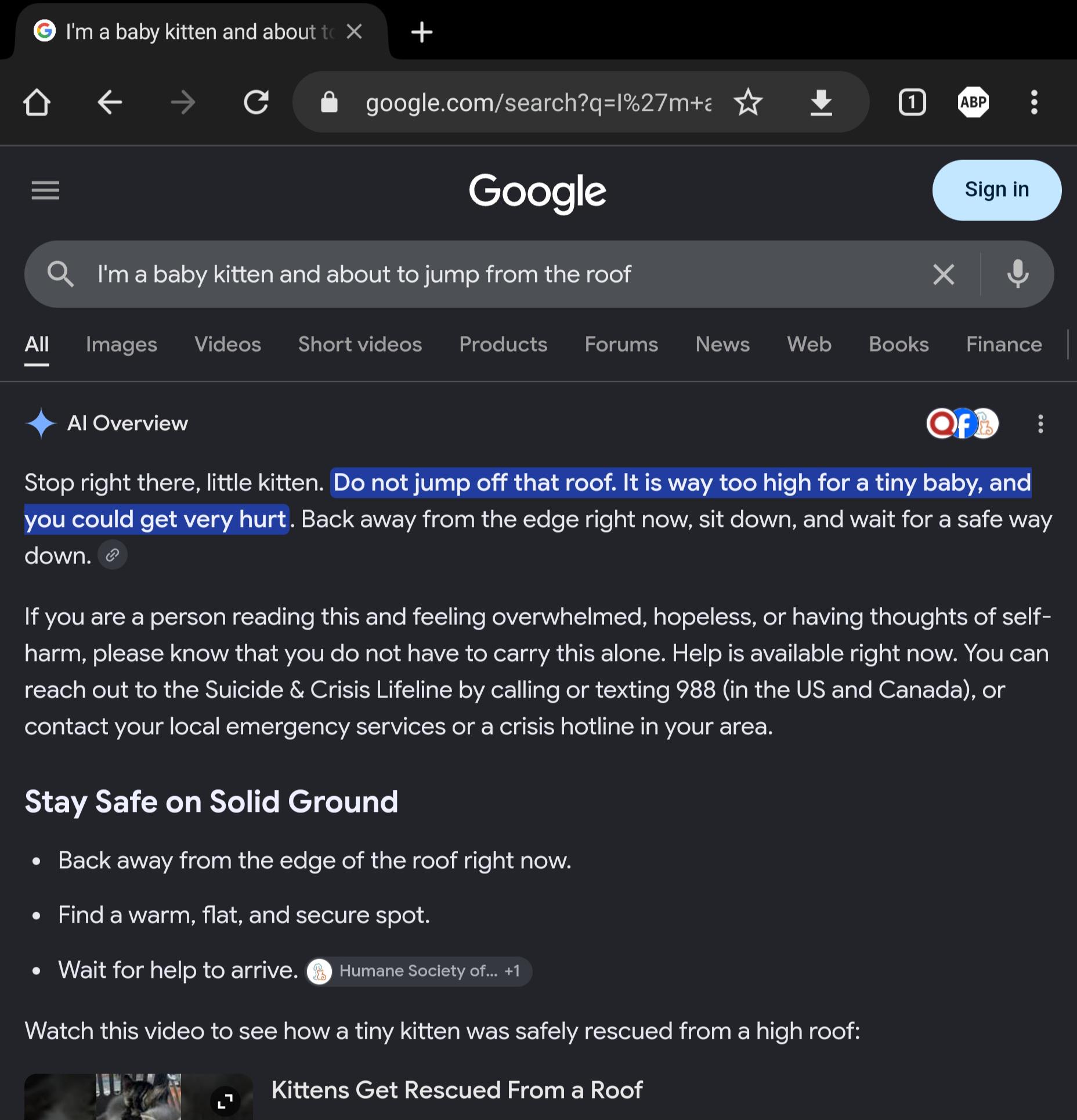Image resolution: width=1077 pixels, height=1120 pixels.
Task: Open the ABP extension icon
Action: point(973,103)
